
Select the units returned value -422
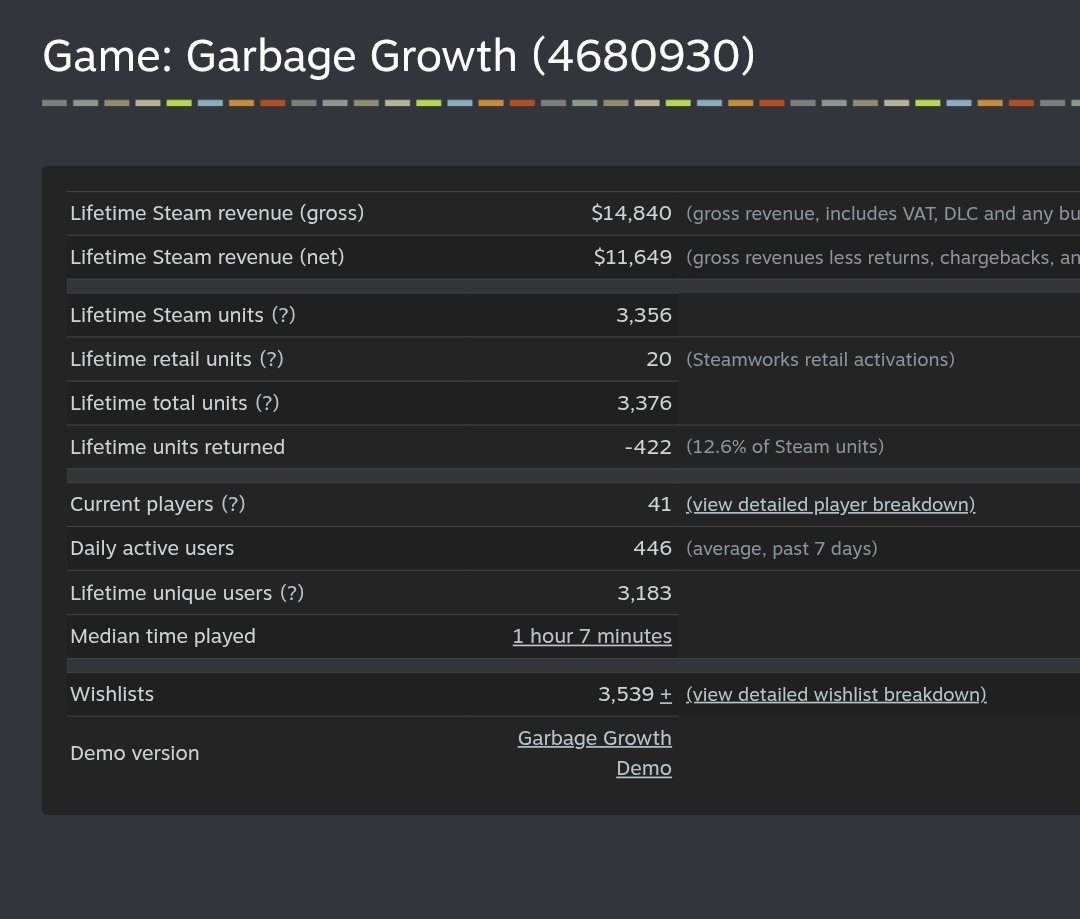coord(647,447)
